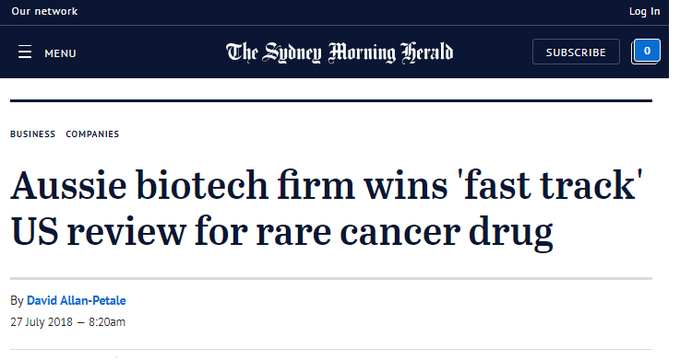Select the publish date 27 July 2018

pyautogui.click(x=42, y=322)
